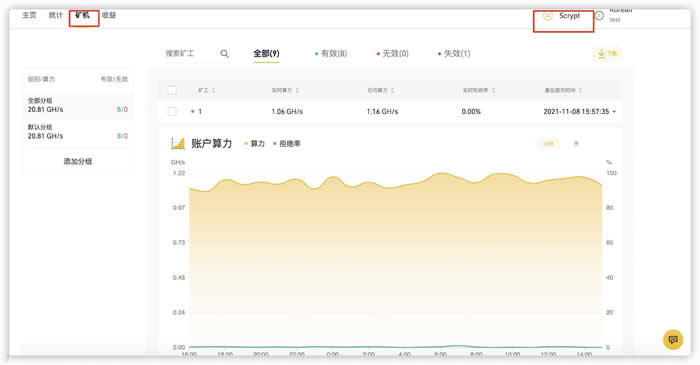Click the 添加分组 button

click(x=78, y=162)
